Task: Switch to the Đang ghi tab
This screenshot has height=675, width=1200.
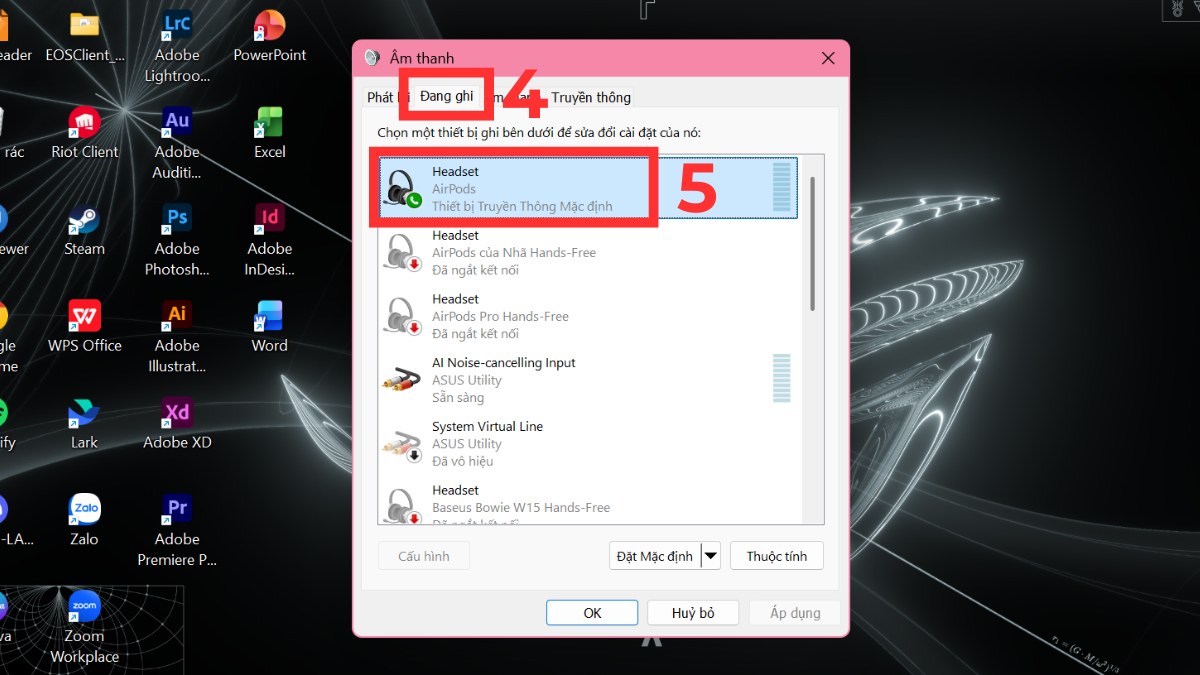Action: [446, 96]
